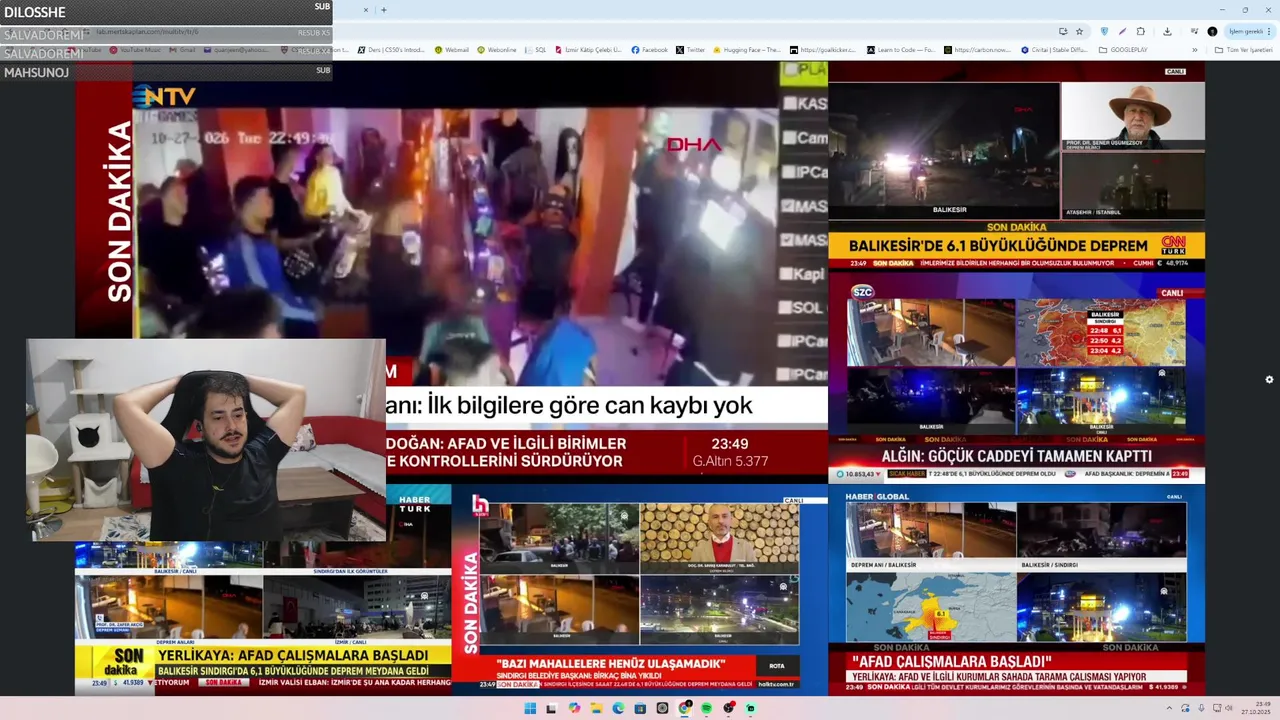1280x720 pixels.
Task: Open the Chrome three-dot menu
Action: click(1269, 31)
